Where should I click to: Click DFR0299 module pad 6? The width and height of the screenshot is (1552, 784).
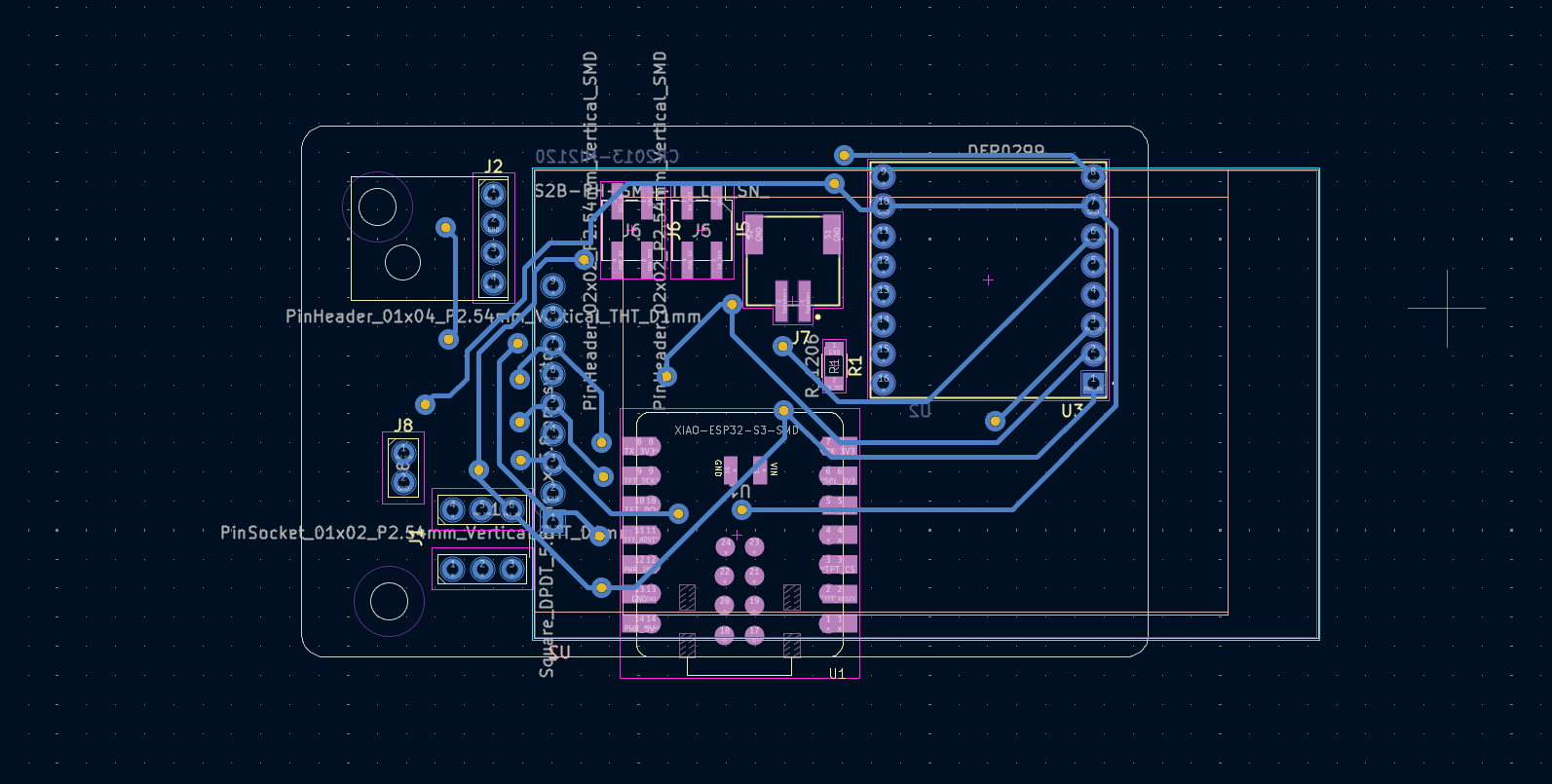click(1093, 235)
